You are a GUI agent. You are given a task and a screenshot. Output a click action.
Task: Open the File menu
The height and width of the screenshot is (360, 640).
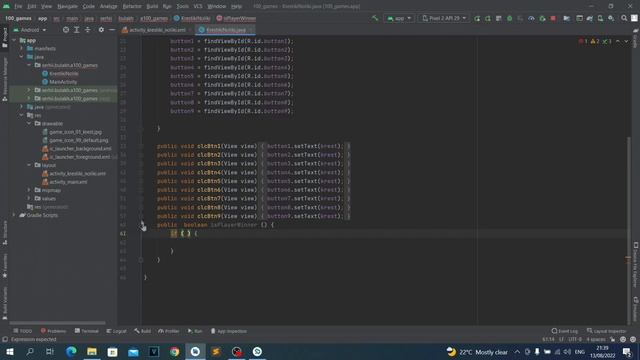[18, 6]
